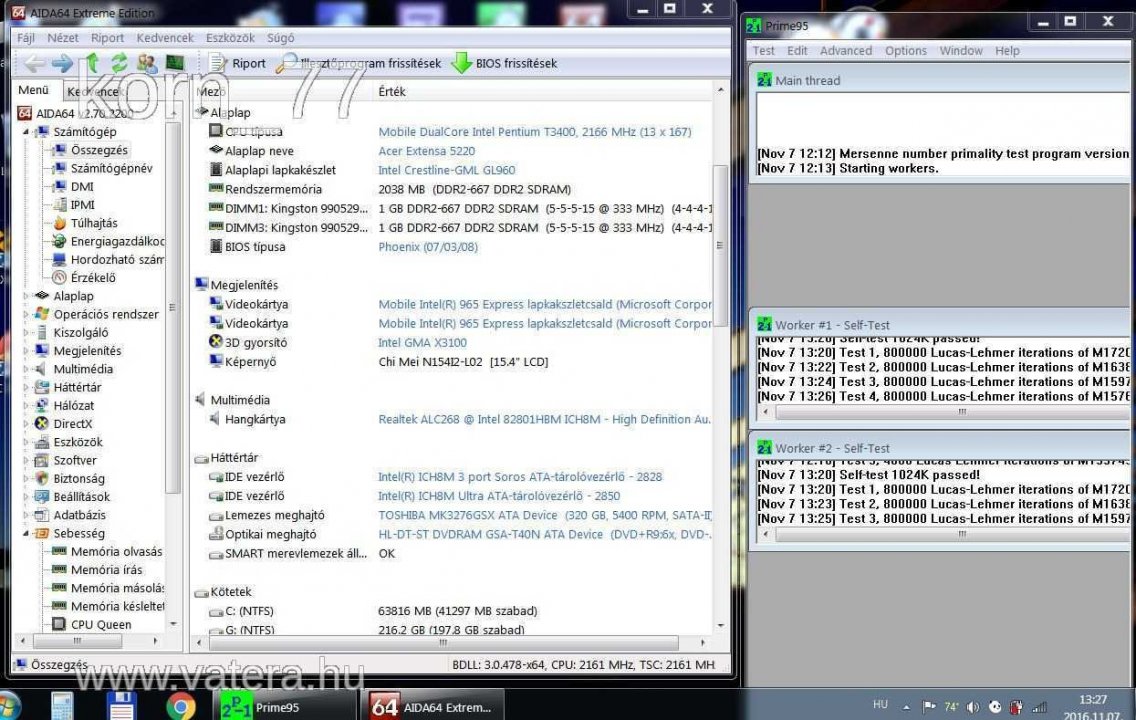Image resolution: width=1136 pixels, height=720 pixels.
Task: Click Illesztőprogram frissítések driver updates
Action: click(x=359, y=64)
